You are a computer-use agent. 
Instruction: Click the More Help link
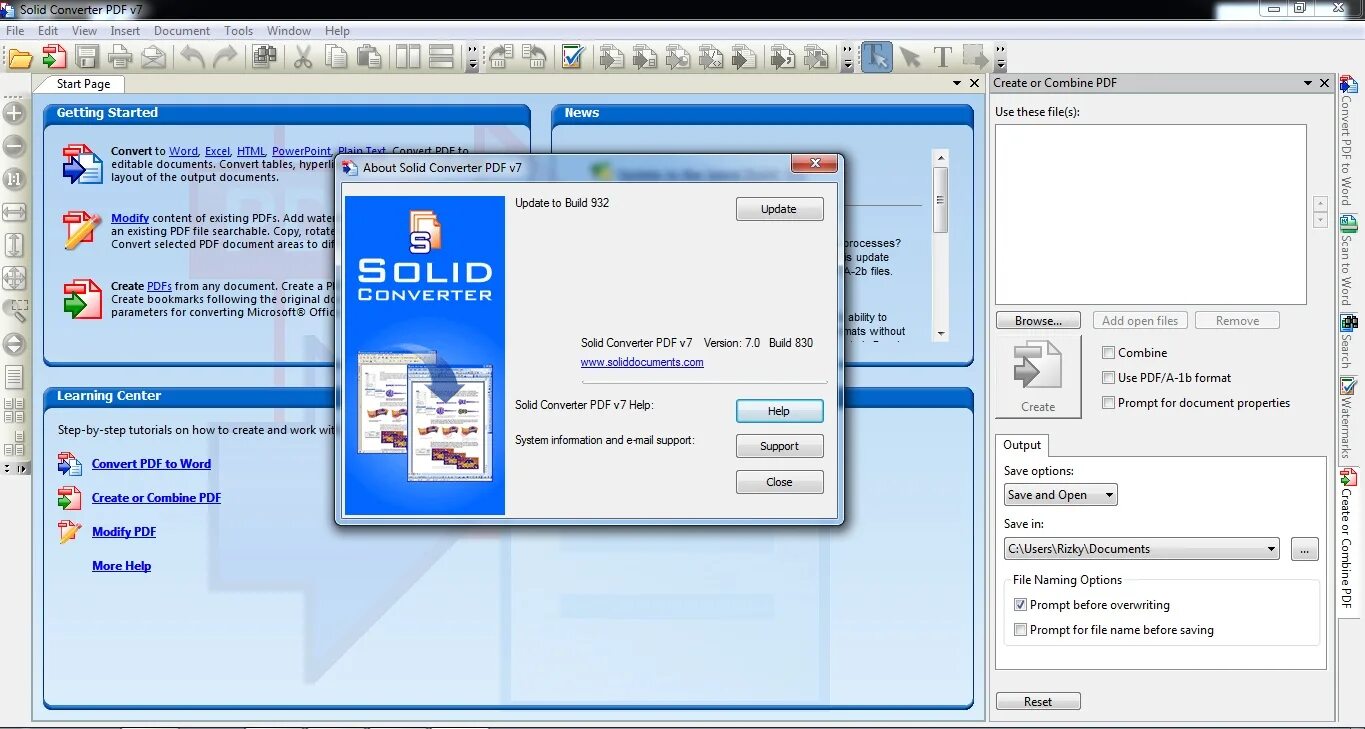coord(121,566)
